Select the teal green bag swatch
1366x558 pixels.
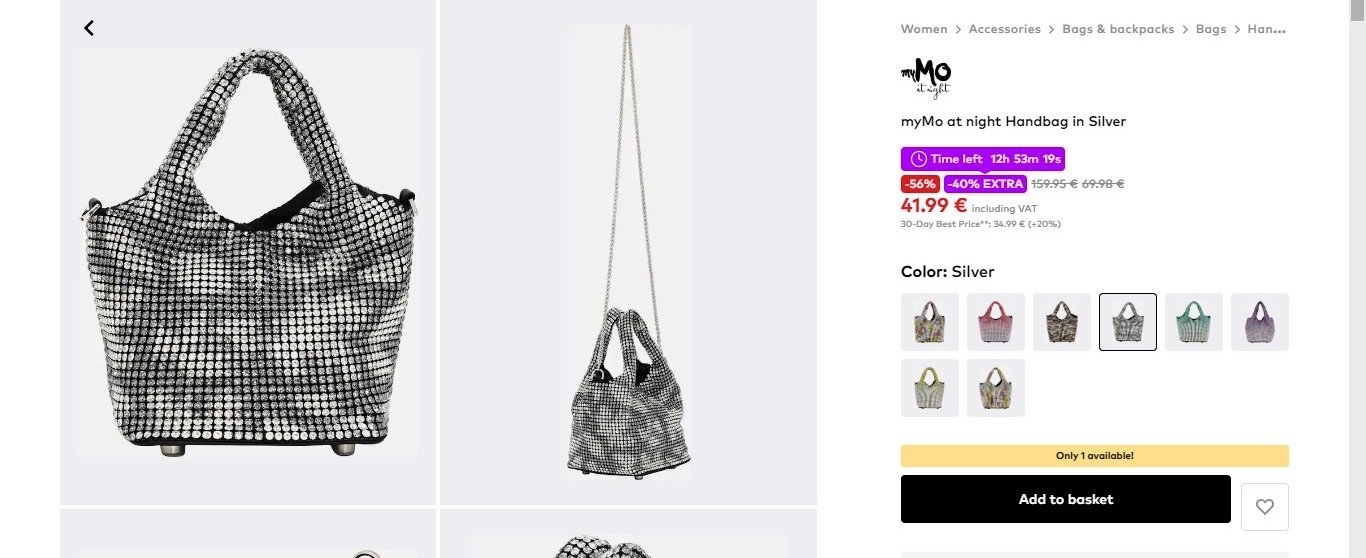[1194, 322]
